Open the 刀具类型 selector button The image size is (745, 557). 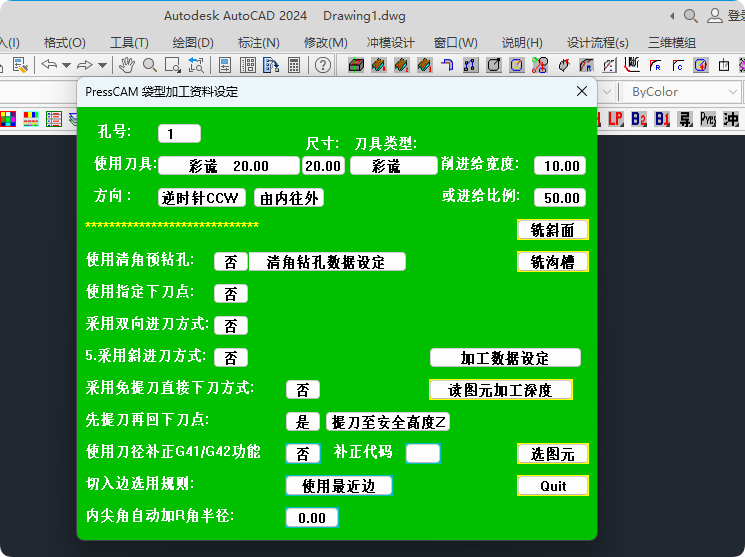(x=393, y=166)
